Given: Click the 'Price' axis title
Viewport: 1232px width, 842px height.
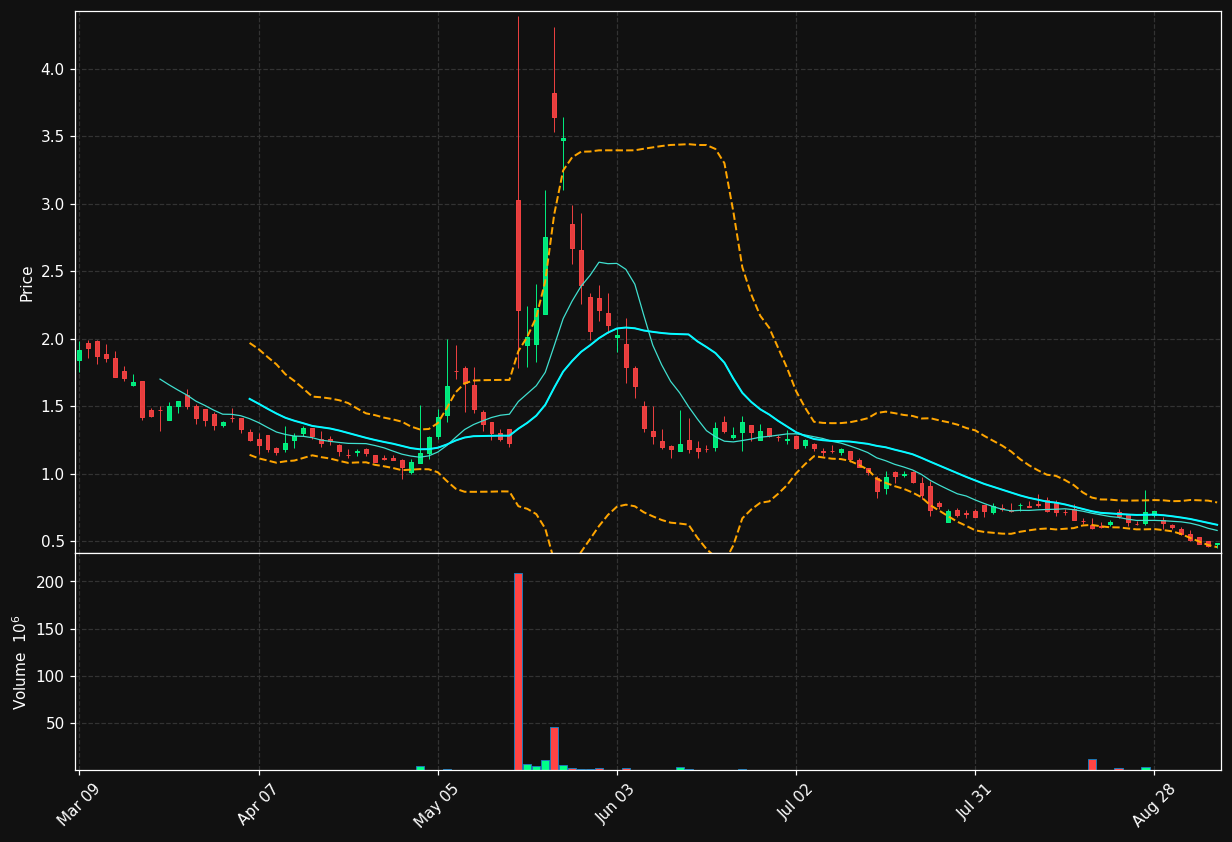Looking at the screenshot, I should 27,283.
